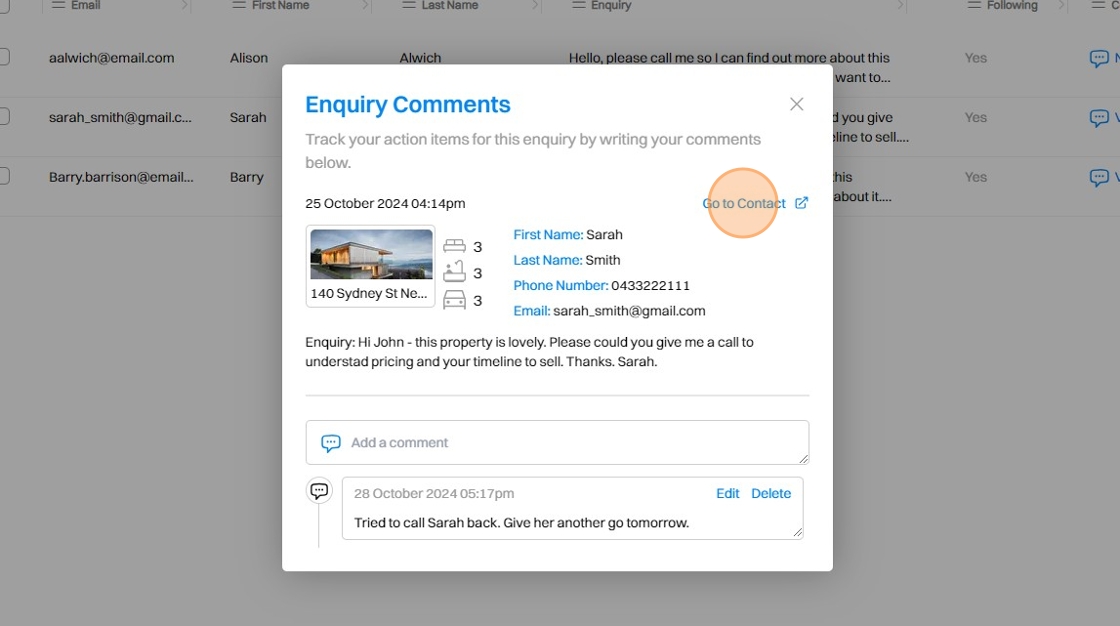Open the Email column header menu

(x=58, y=5)
